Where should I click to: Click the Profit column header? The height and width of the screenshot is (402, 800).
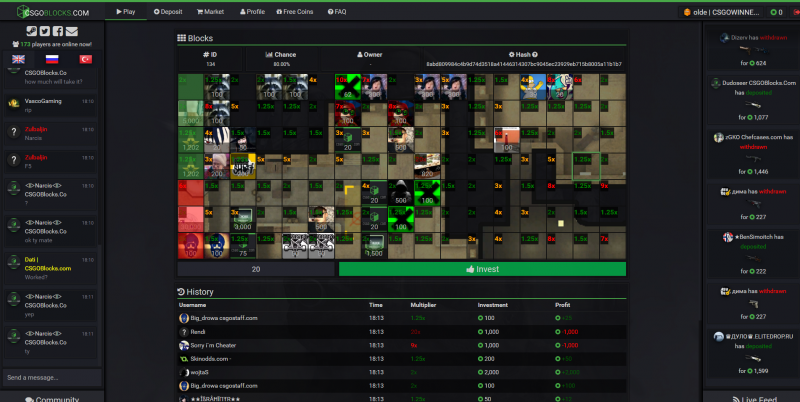pos(562,305)
